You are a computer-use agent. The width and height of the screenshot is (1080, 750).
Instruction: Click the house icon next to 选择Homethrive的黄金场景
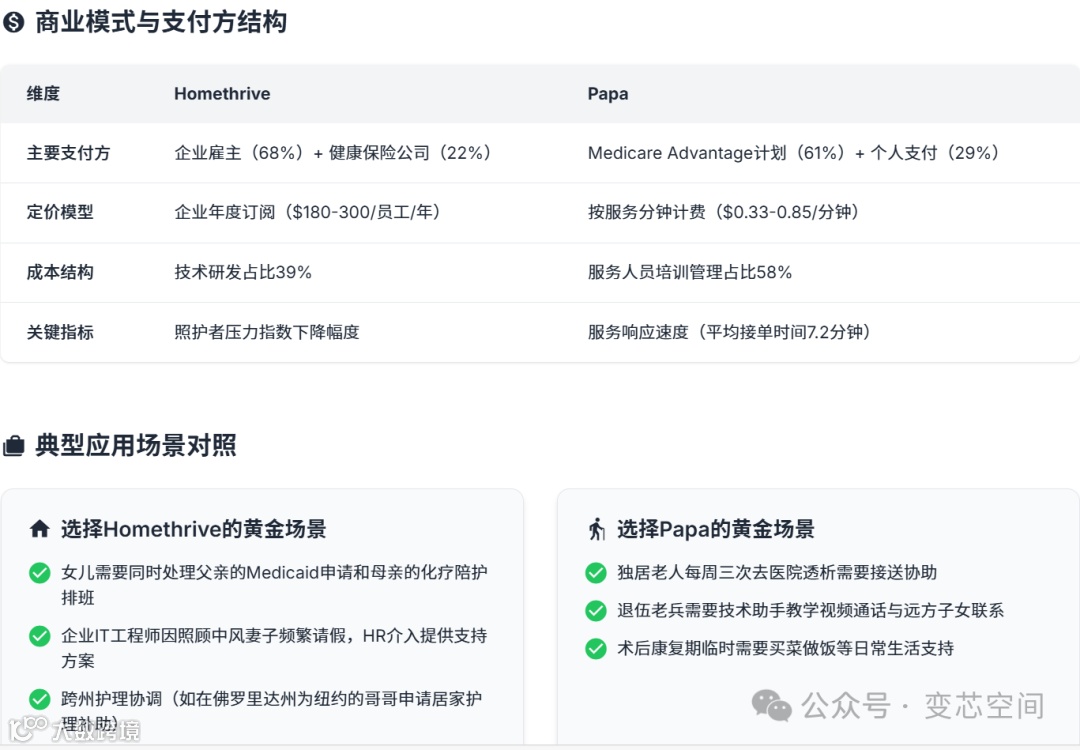(40, 529)
